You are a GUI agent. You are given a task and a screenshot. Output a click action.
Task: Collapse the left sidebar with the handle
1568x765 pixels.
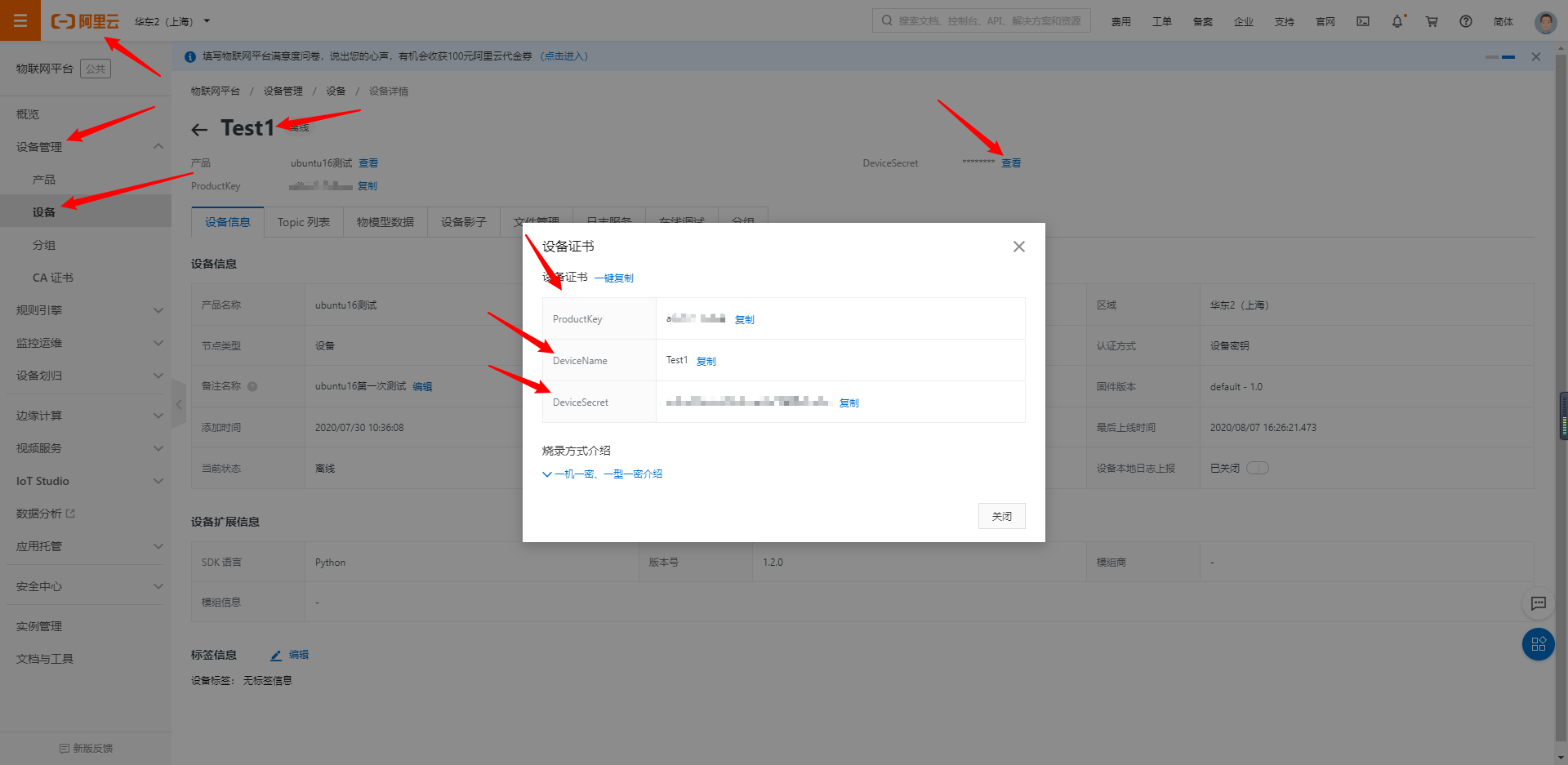click(x=179, y=403)
